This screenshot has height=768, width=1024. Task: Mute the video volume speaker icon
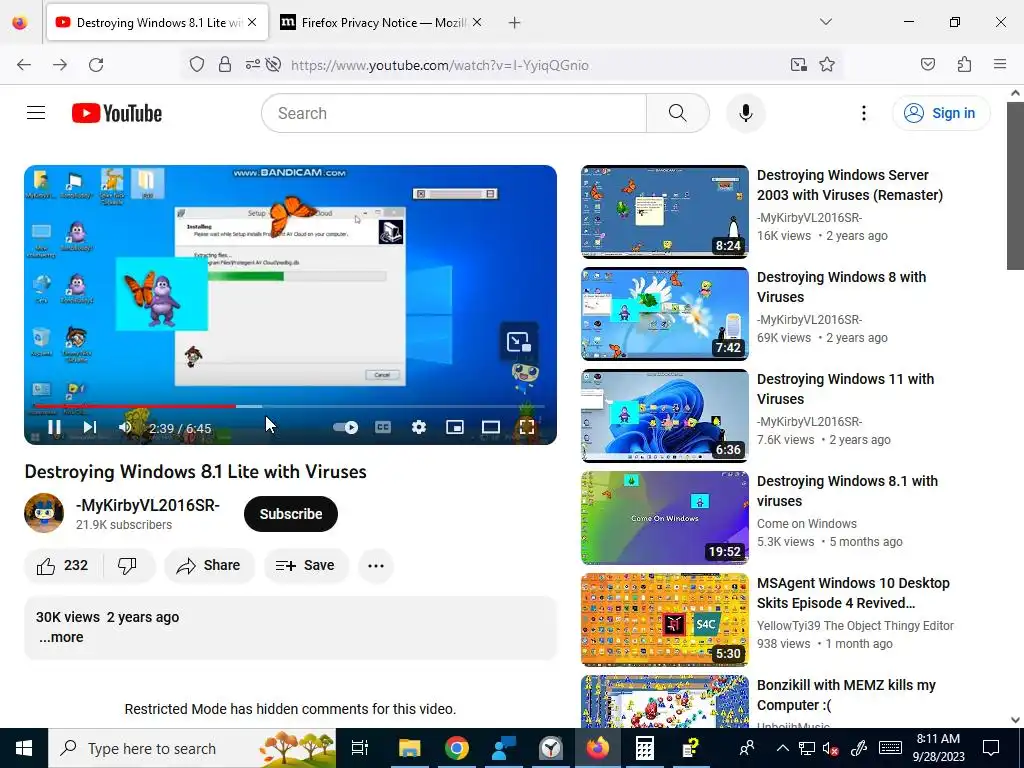(x=125, y=428)
